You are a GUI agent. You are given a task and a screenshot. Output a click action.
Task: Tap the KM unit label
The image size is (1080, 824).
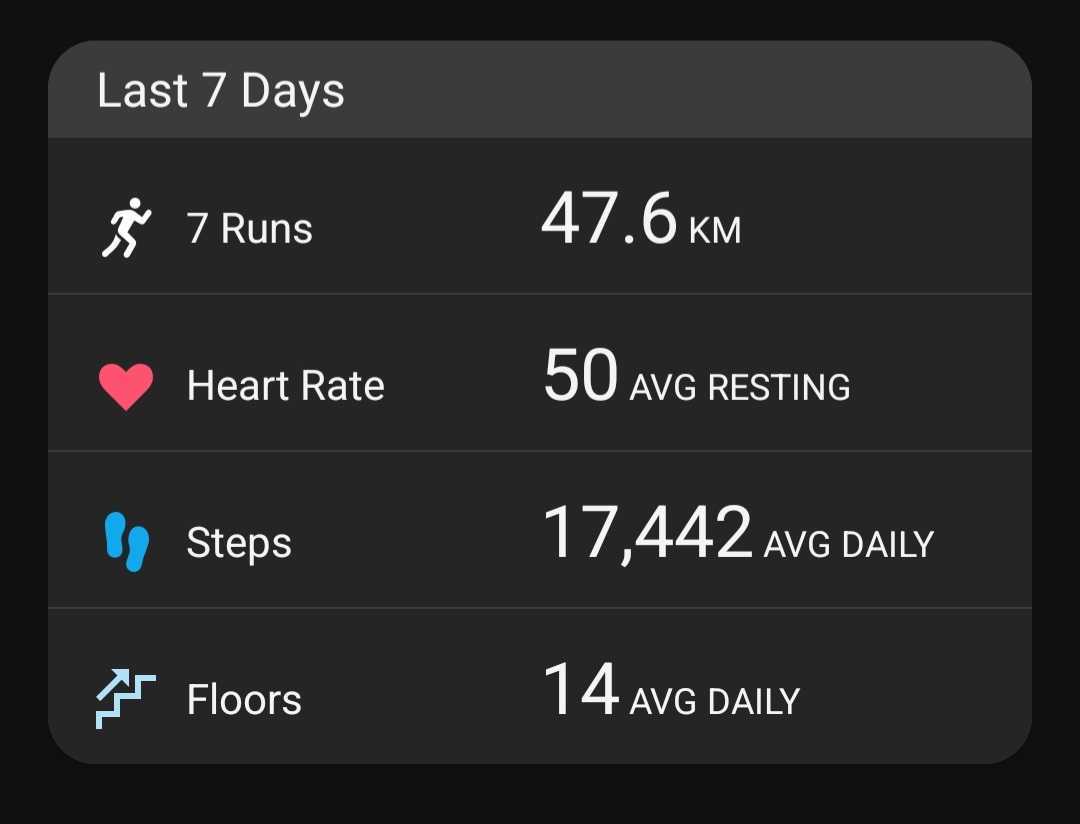(x=715, y=231)
